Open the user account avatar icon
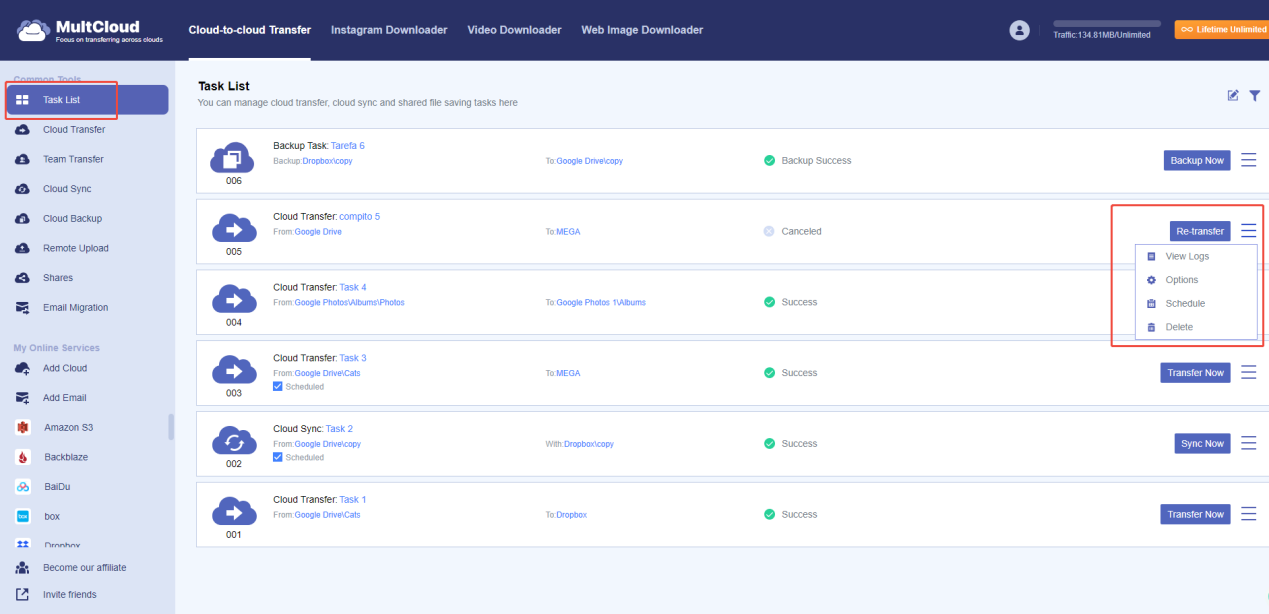 tap(1020, 30)
